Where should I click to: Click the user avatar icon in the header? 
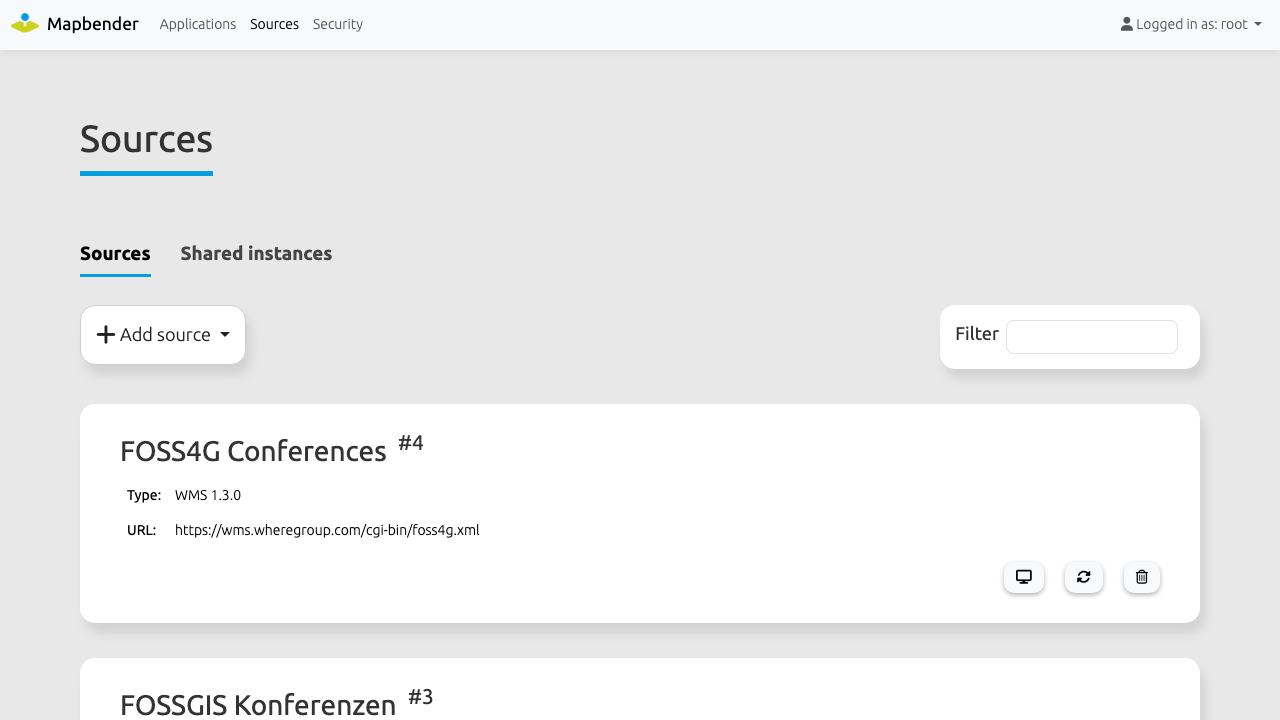click(1127, 24)
